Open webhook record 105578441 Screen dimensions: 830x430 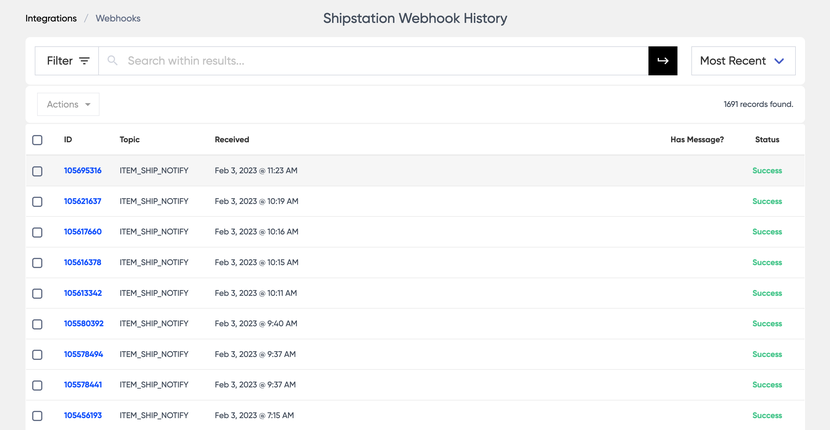click(83, 385)
